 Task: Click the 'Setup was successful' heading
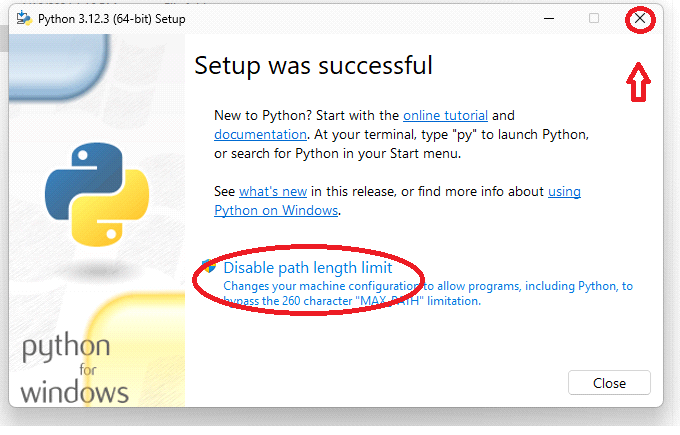313,66
